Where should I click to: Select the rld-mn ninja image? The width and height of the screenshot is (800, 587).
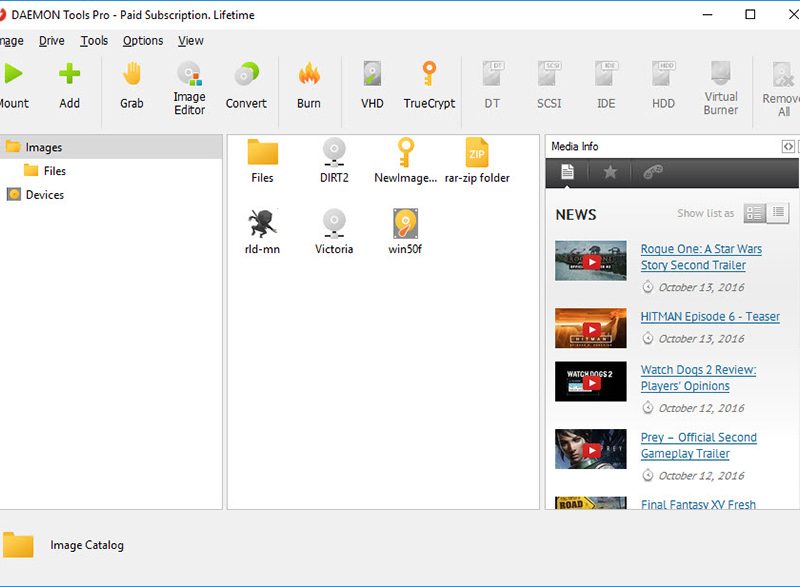(262, 232)
